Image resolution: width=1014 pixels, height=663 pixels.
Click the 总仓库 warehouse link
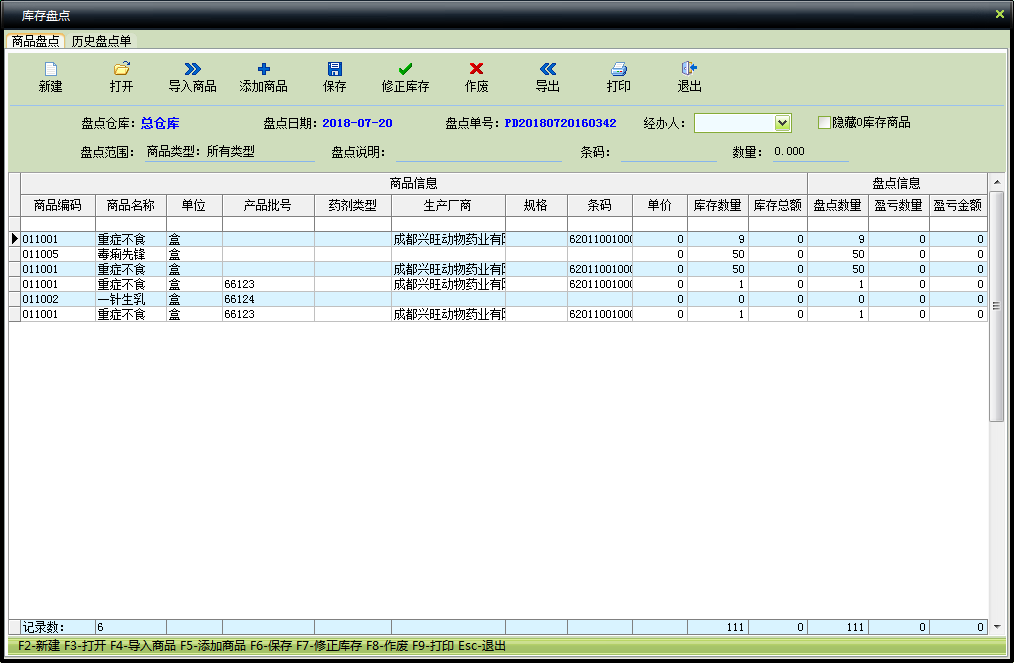click(x=160, y=123)
